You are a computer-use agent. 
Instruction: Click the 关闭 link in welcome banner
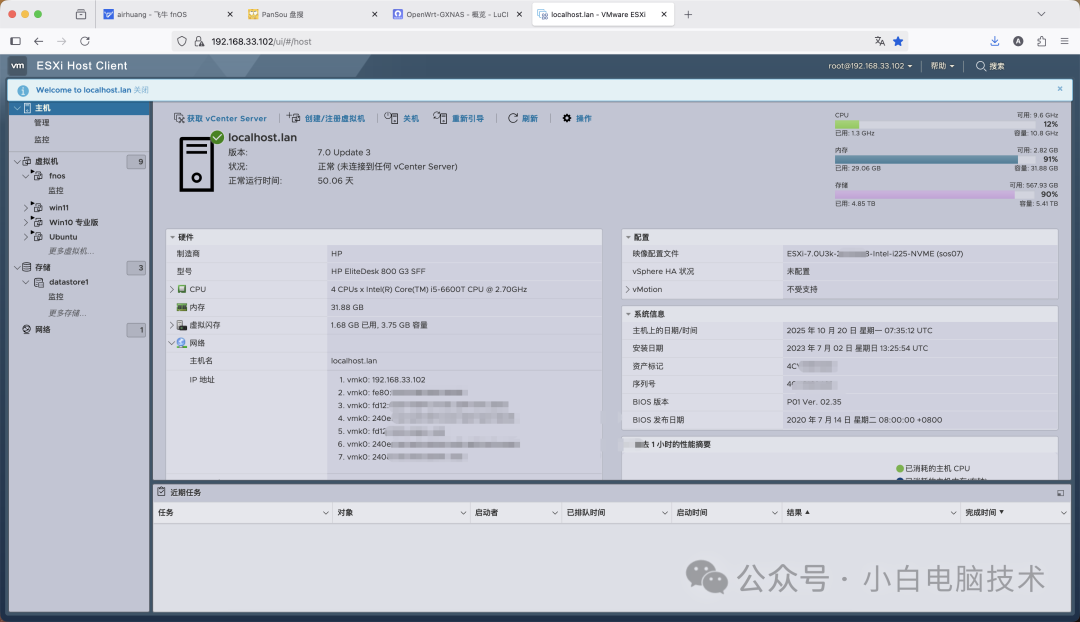pyautogui.click(x=141, y=90)
